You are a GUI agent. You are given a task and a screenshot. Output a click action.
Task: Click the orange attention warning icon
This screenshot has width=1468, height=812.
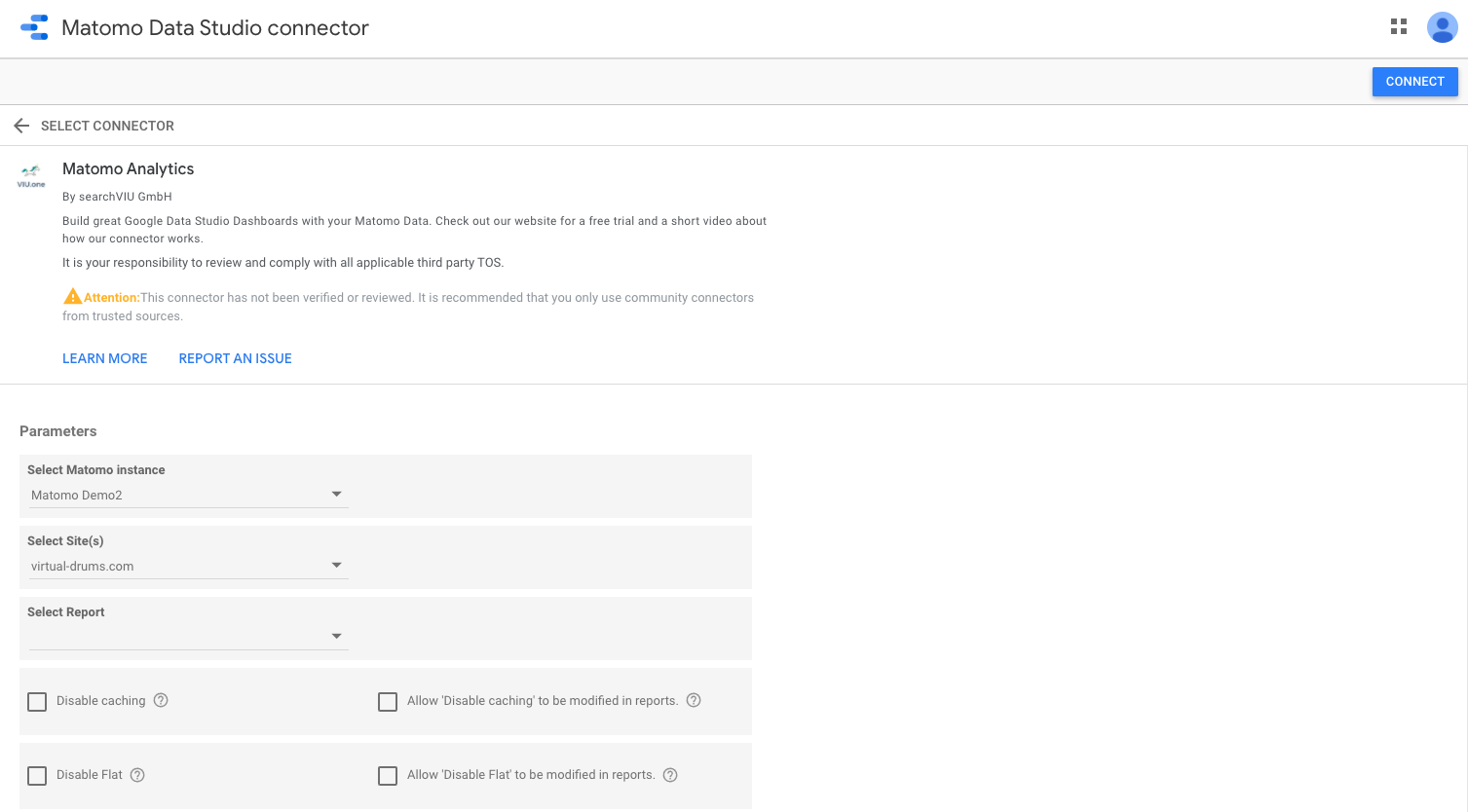click(x=72, y=297)
